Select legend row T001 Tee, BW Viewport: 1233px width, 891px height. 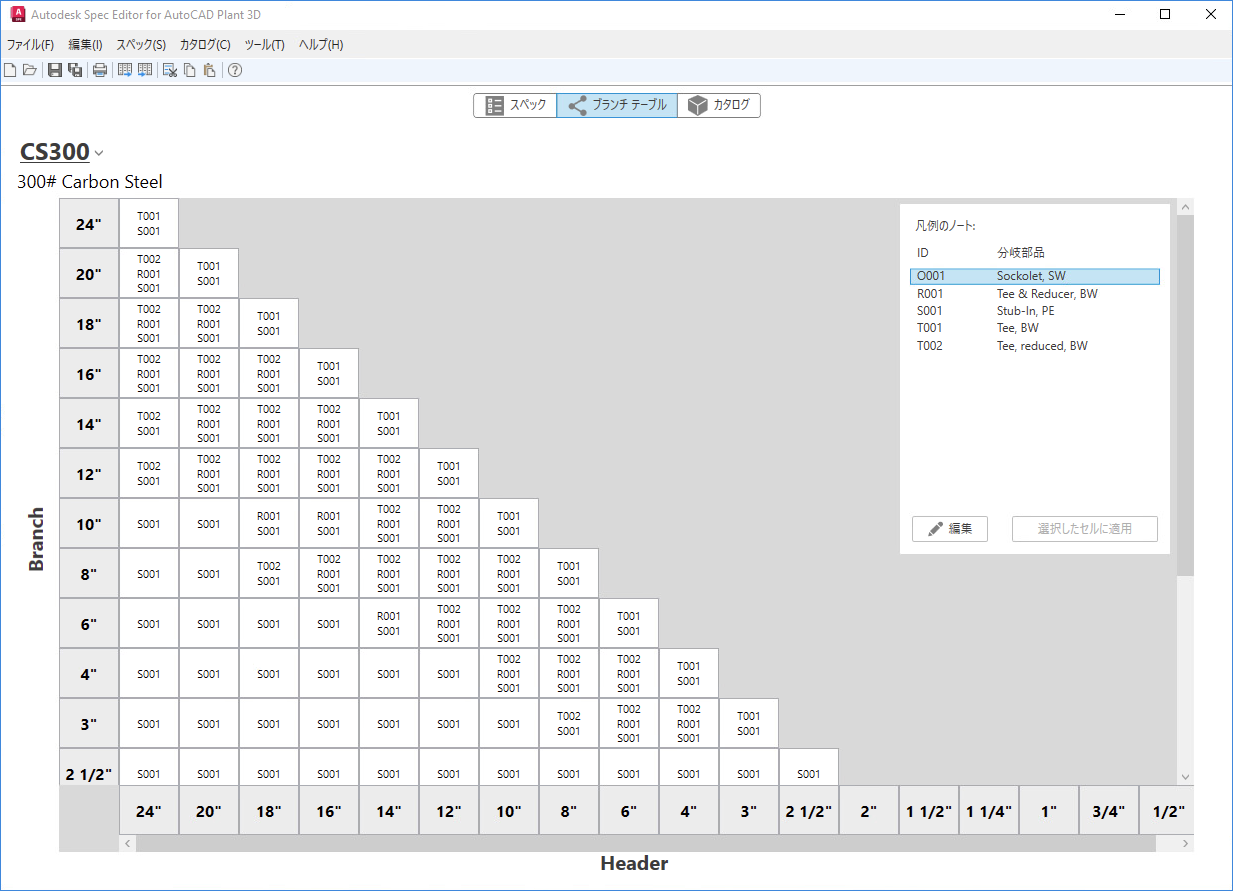[x=1035, y=328]
